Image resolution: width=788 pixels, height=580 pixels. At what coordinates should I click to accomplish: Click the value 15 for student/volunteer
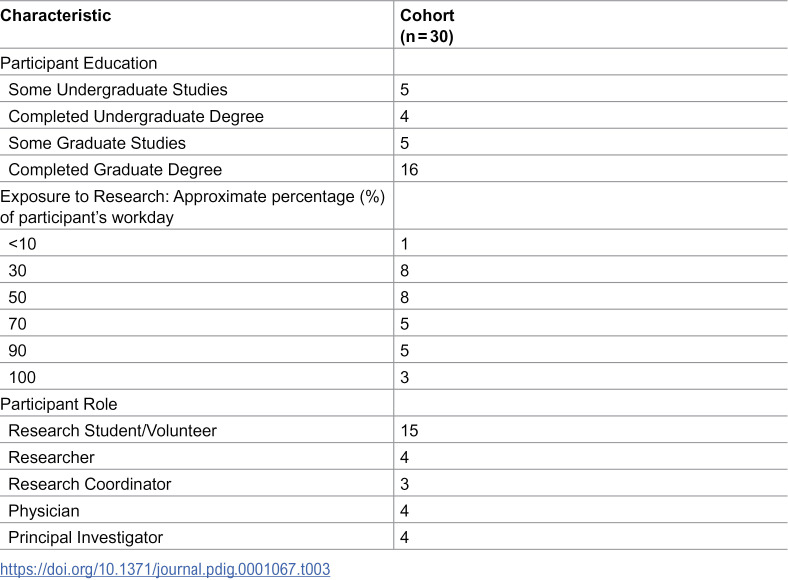(x=409, y=430)
